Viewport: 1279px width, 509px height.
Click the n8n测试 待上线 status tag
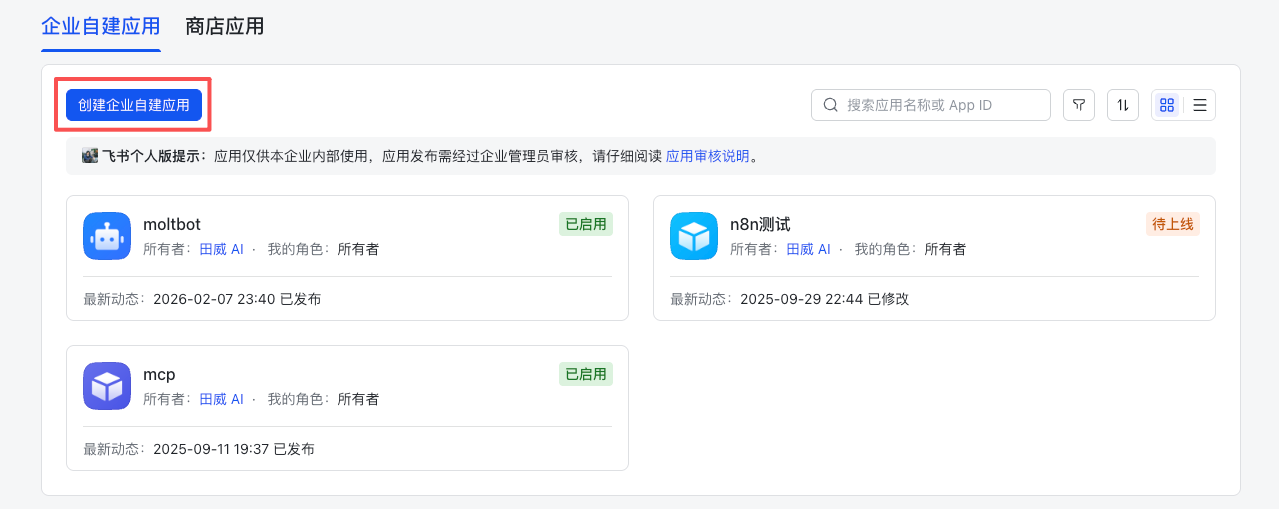click(x=1173, y=224)
